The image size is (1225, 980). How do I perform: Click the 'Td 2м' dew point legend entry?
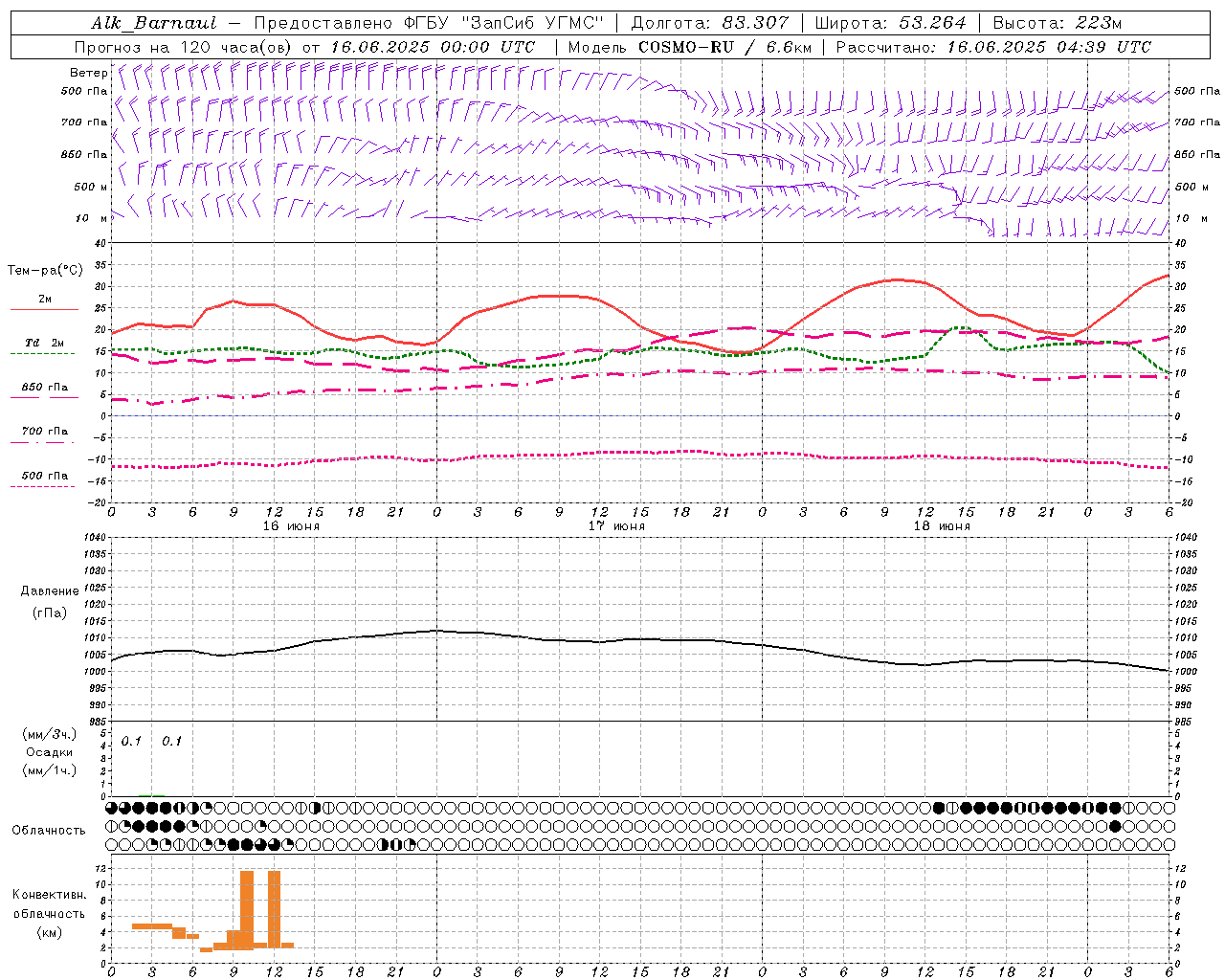tap(45, 343)
